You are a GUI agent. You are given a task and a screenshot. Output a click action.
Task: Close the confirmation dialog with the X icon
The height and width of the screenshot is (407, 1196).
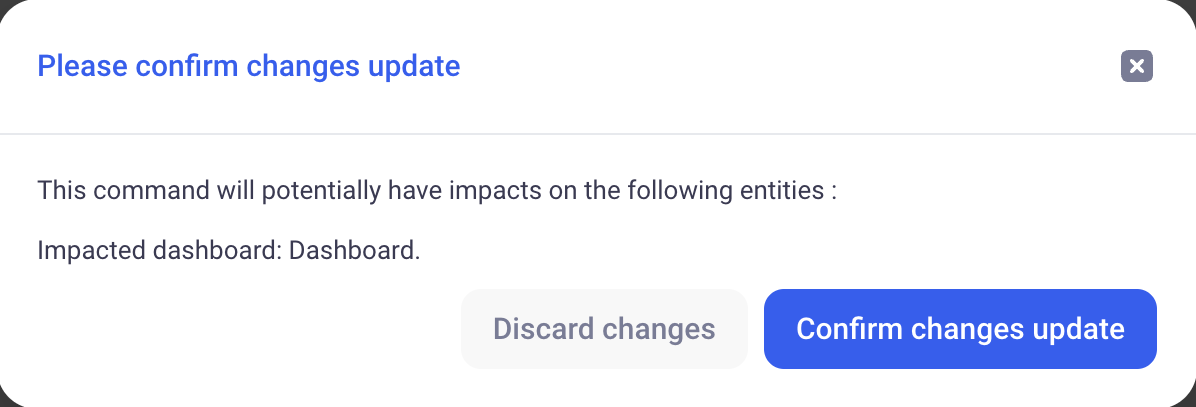tap(1137, 67)
